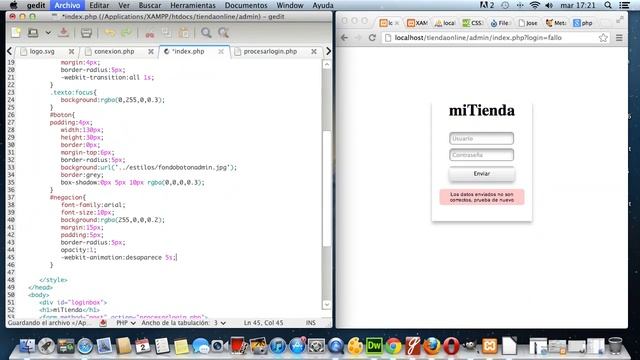Open the tab width dropdown in status bar

pyautogui.click(x=184, y=323)
